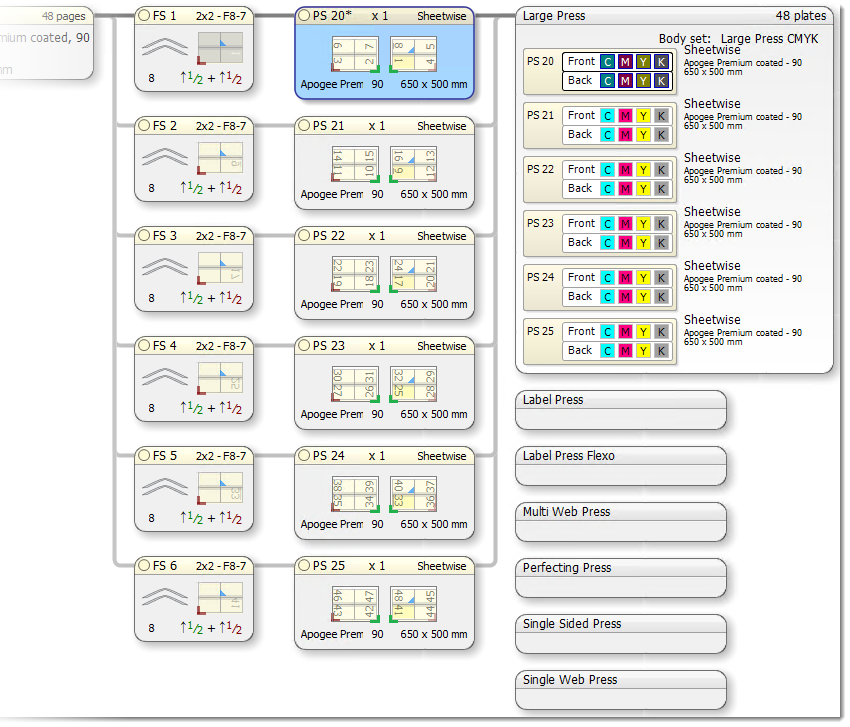Click the FS 5 status circle
The image size is (850, 727).
pyautogui.click(x=144, y=455)
